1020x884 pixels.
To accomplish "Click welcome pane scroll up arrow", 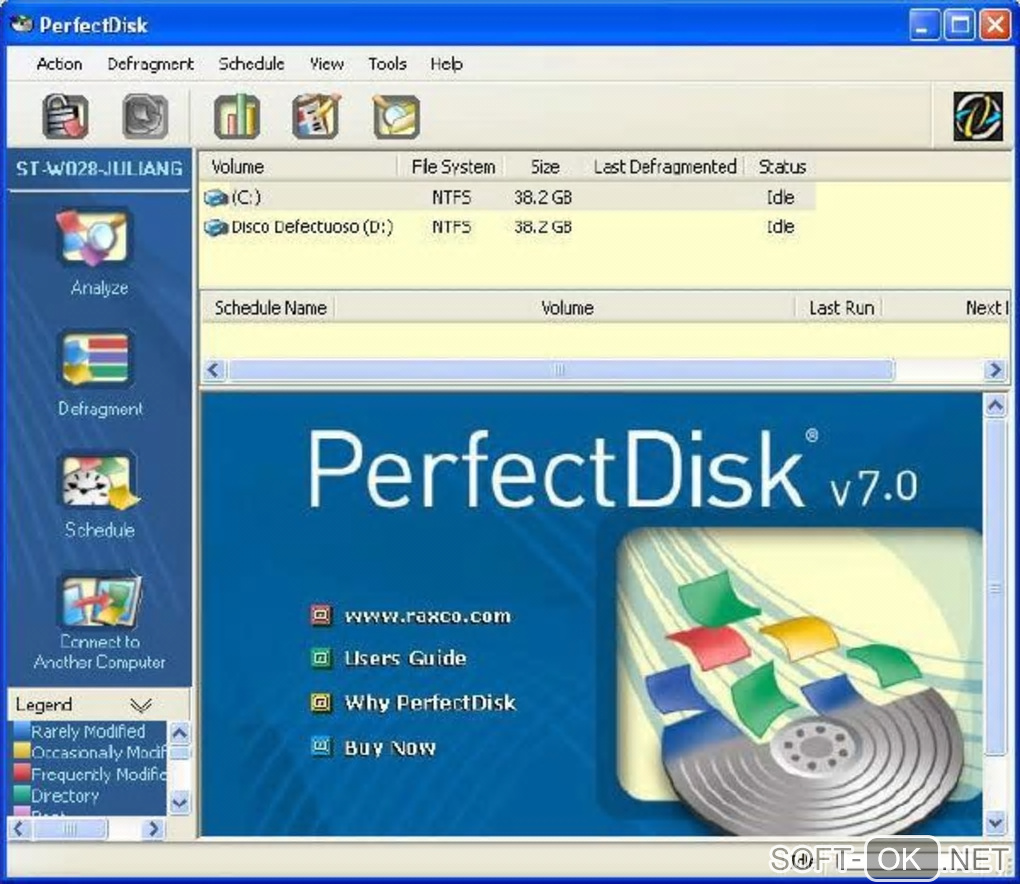I will pyautogui.click(x=996, y=406).
